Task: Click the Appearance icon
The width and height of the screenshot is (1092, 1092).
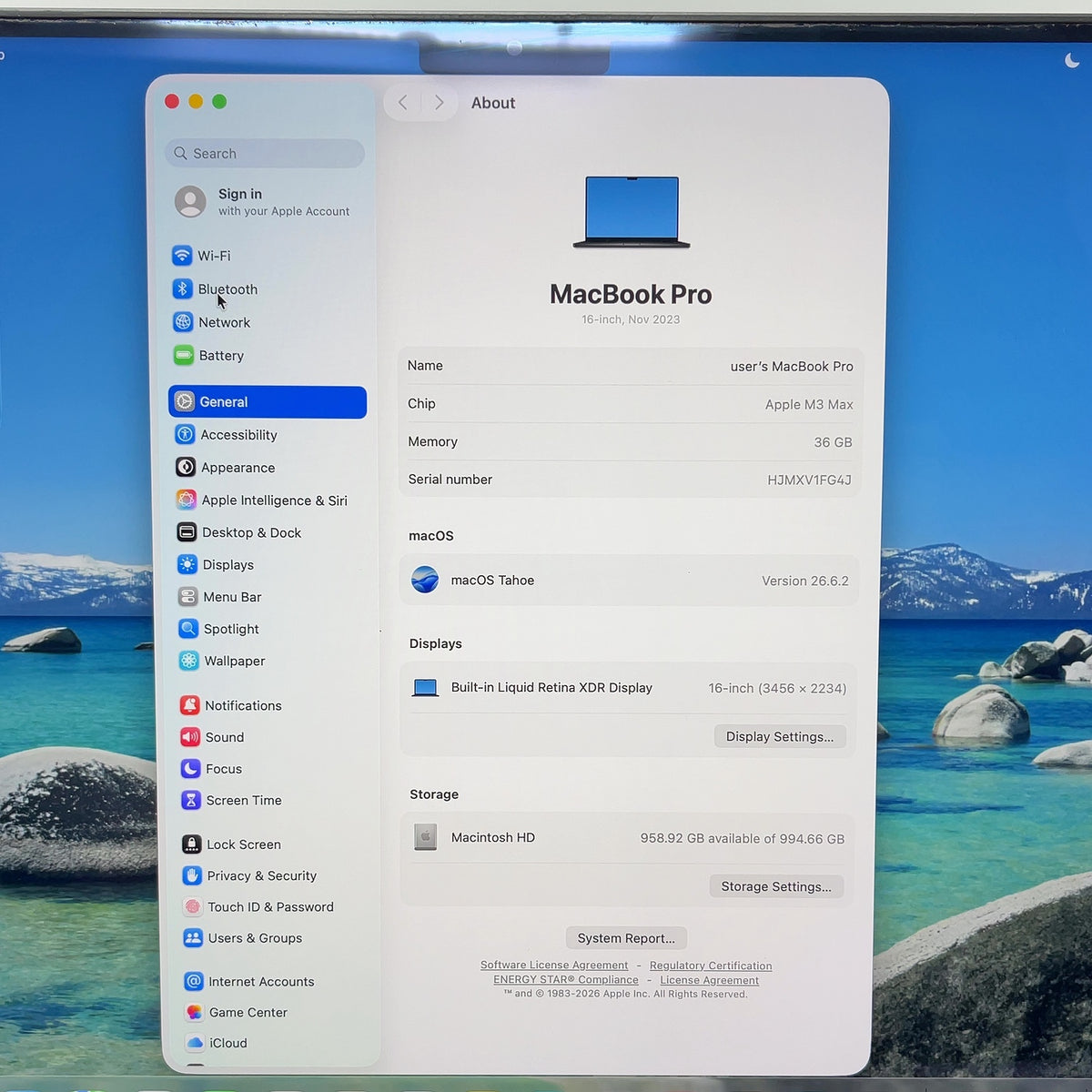Action: [186, 467]
